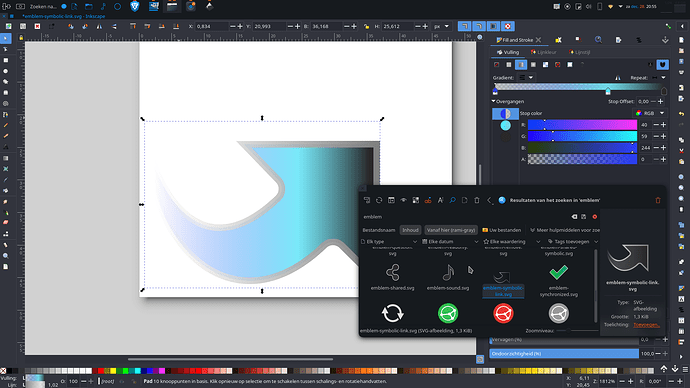Select the Ellipse tool in toolbox
690x388 pixels.
point(6,71)
